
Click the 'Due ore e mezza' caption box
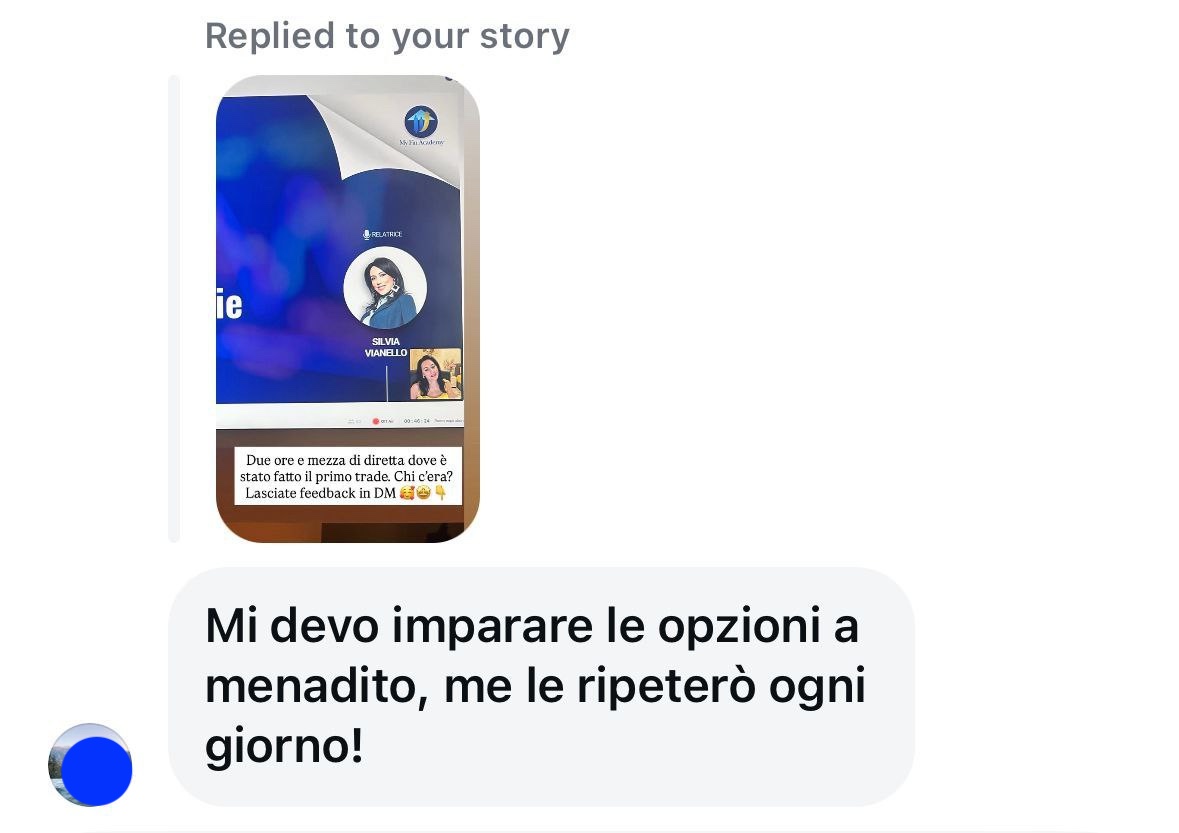347,476
